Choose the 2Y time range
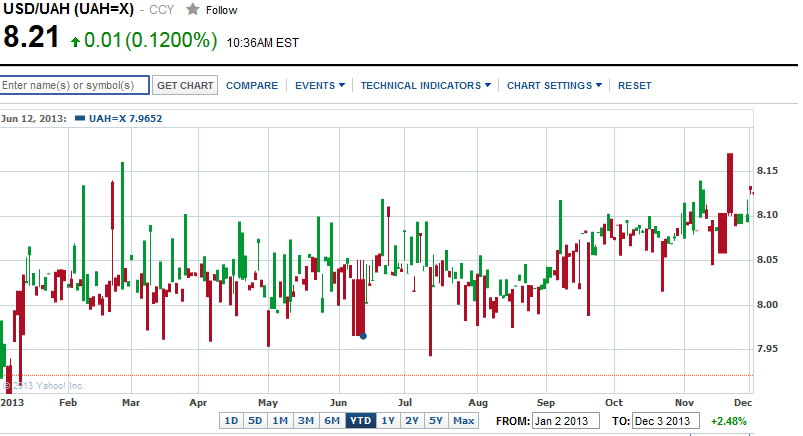Viewport: 803px width, 436px height. [412, 421]
